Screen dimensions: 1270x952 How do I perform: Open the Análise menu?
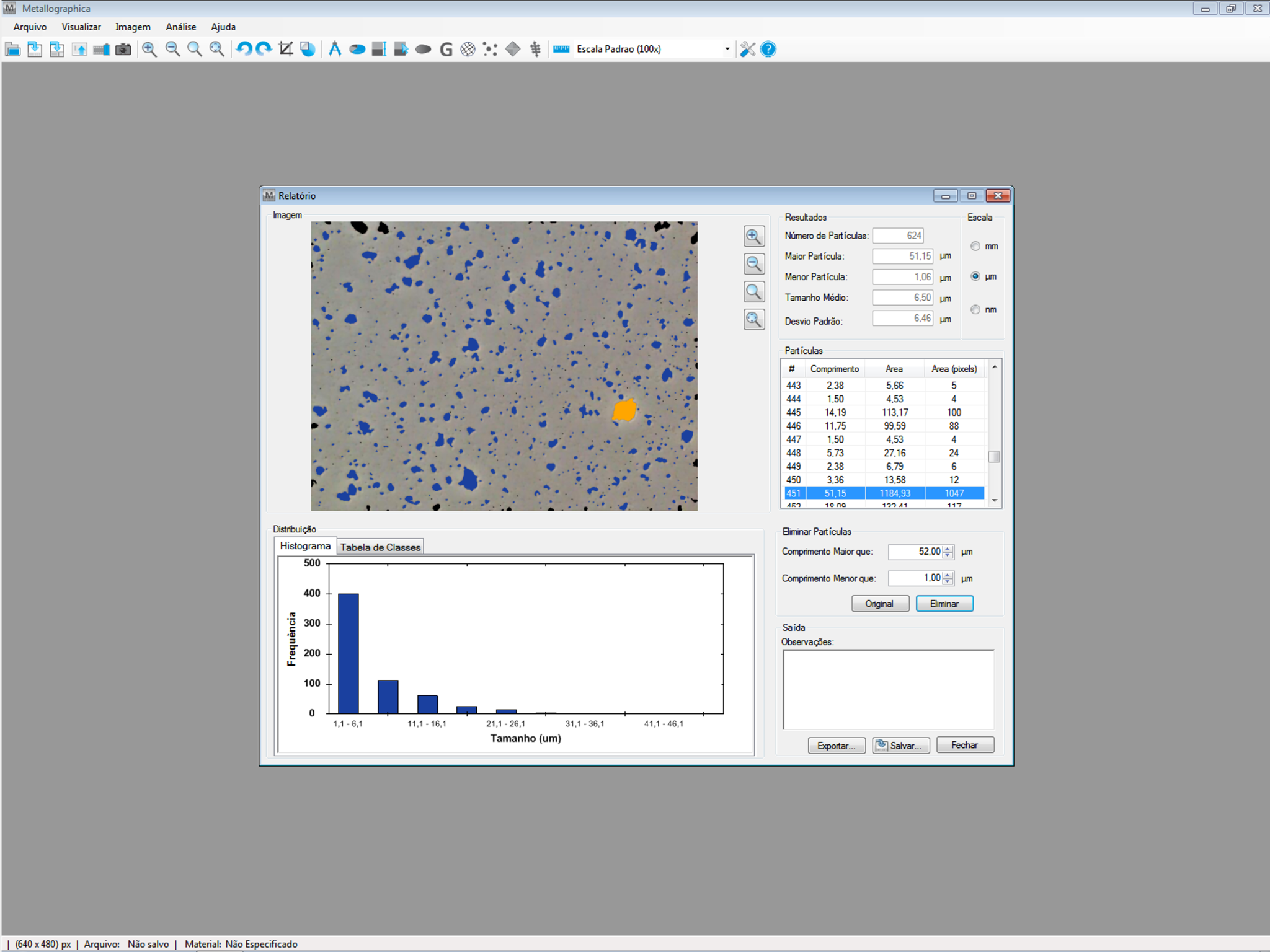coord(180,27)
